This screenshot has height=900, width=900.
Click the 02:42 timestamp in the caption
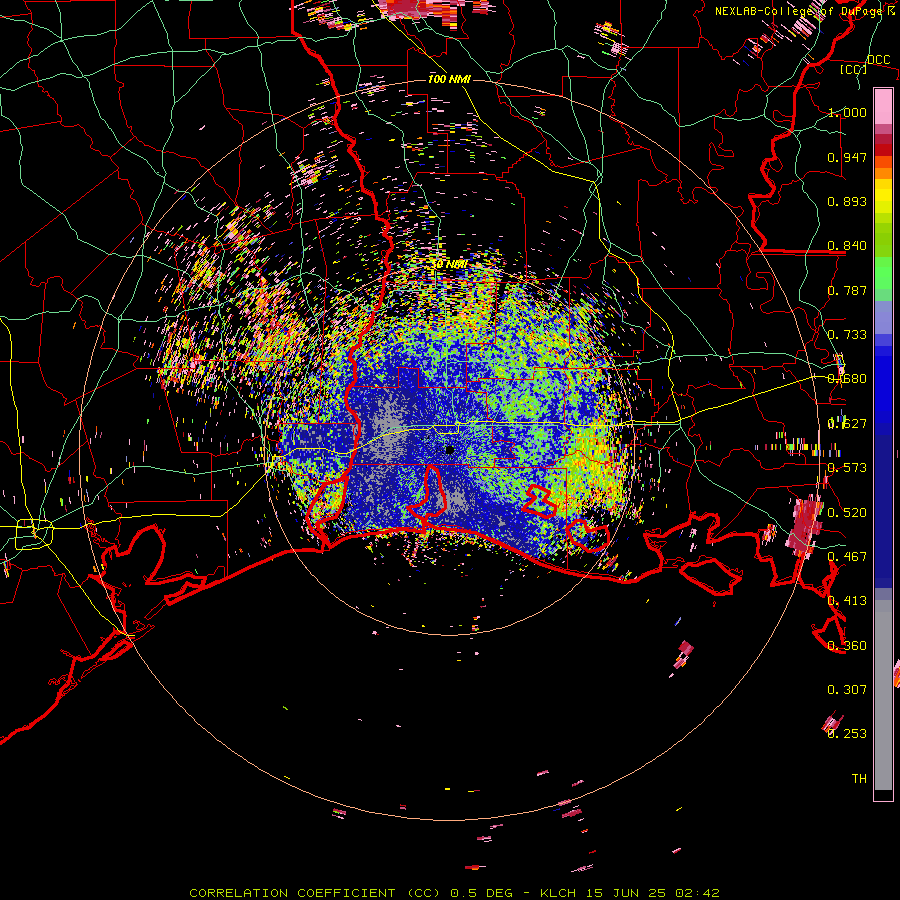698,893
